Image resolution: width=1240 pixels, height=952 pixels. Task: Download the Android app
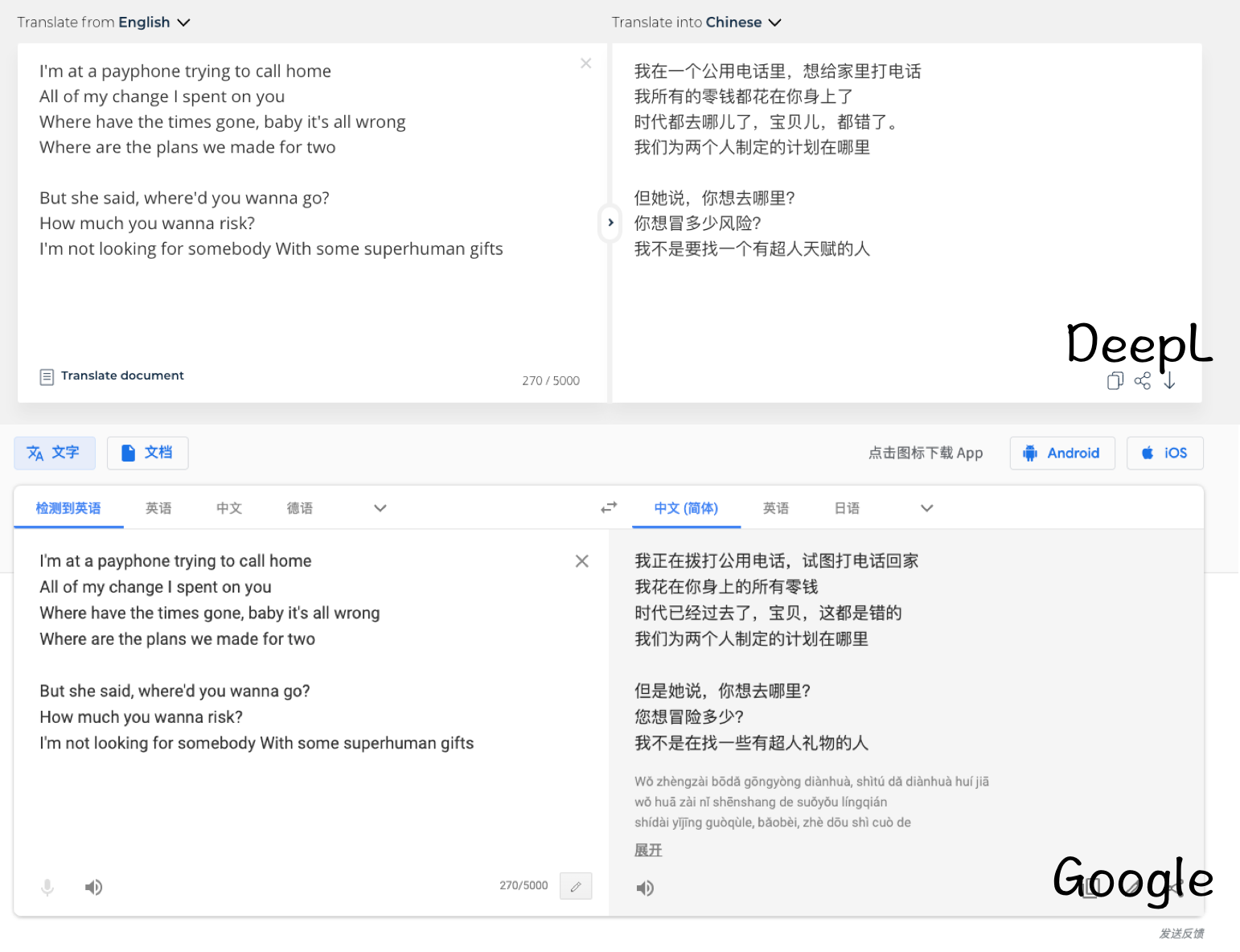(1062, 453)
